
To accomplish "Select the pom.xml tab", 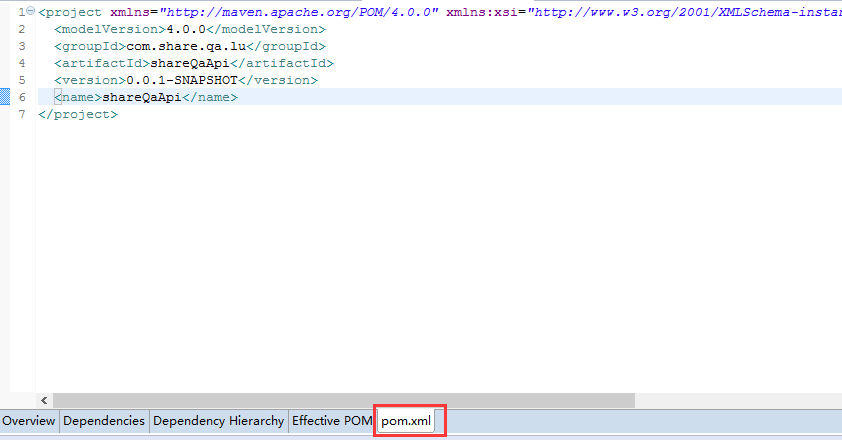I will 406,421.
